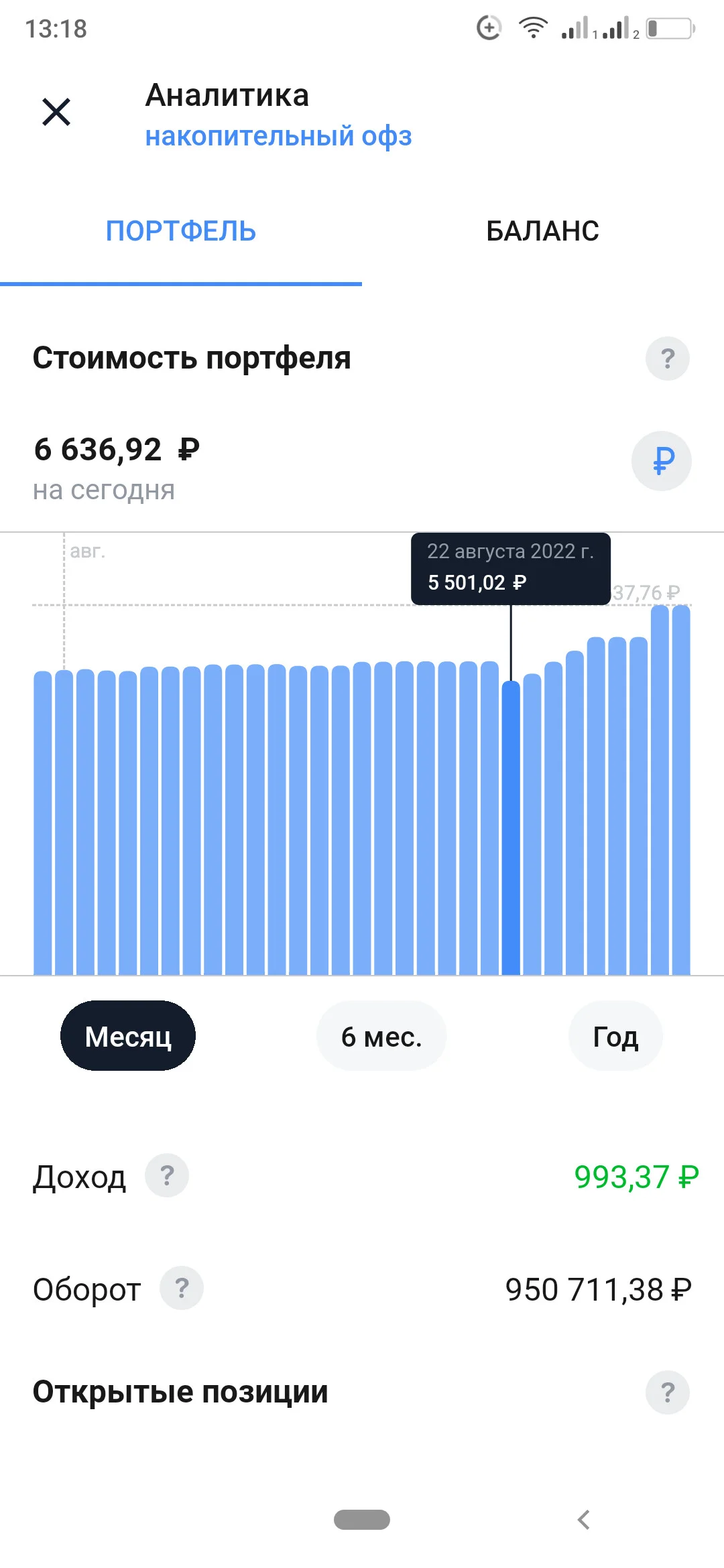Select the first bar in the chart
The image size is (724, 1568).
click(43, 823)
